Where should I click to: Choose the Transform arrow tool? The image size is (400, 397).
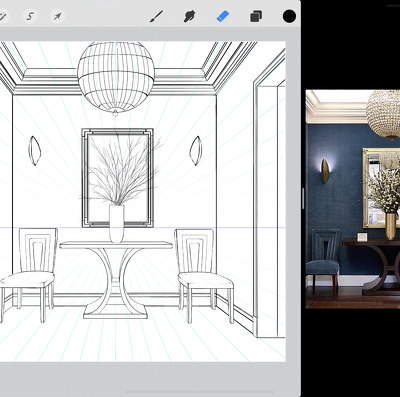click(57, 16)
